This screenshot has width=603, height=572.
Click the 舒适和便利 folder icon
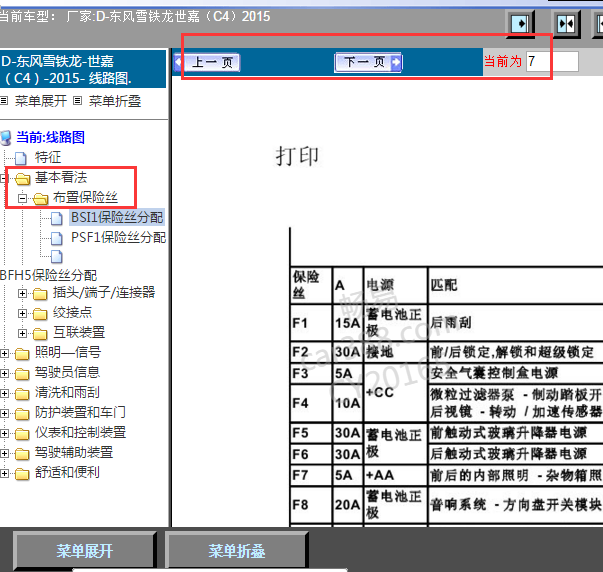22,474
